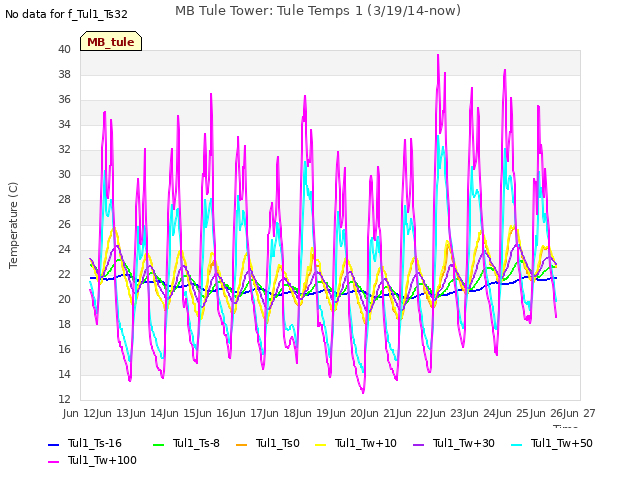Image resolution: width=640 pixels, height=480 pixels.
Task: Click the green Tul1_Ts-8 legend swatch
Action: [158, 444]
